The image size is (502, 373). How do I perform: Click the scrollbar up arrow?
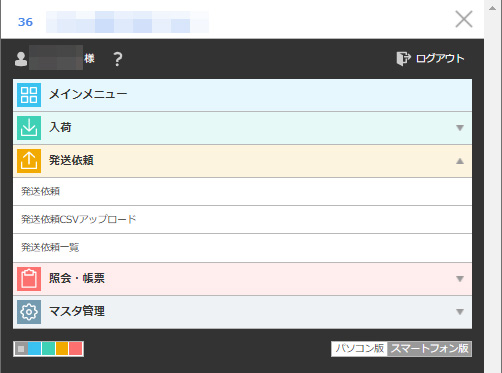coord(493,8)
